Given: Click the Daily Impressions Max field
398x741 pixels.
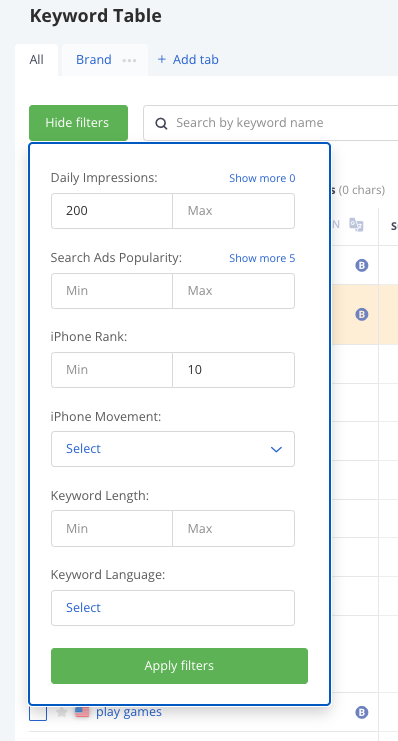Looking at the screenshot, I should coord(234,211).
